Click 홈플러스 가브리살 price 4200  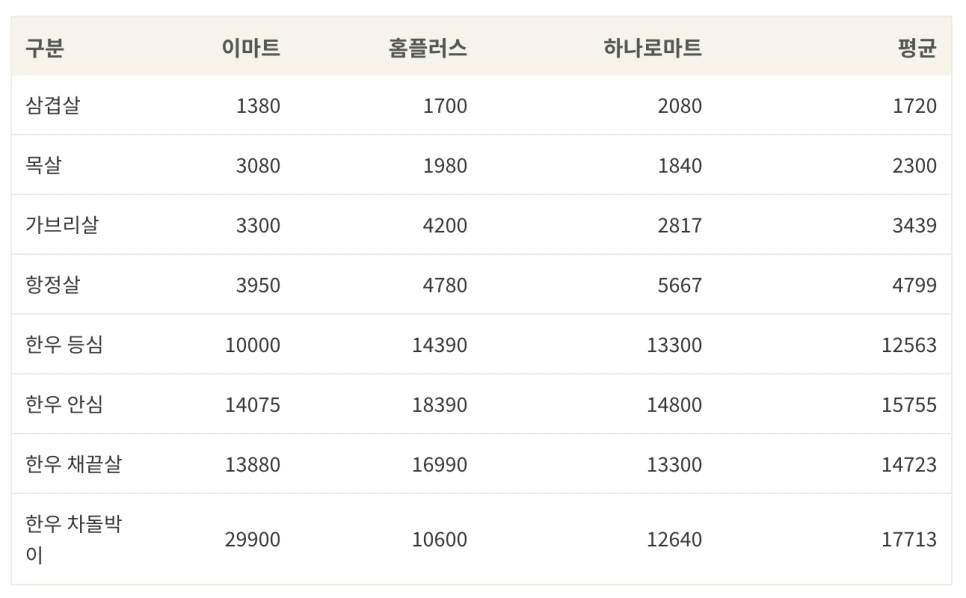[x=444, y=225]
